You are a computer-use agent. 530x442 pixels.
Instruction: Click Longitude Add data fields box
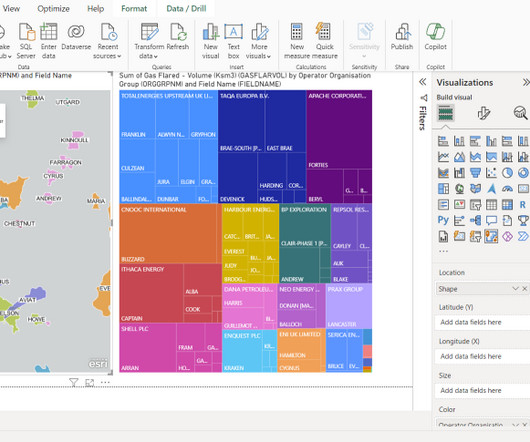(x=483, y=357)
